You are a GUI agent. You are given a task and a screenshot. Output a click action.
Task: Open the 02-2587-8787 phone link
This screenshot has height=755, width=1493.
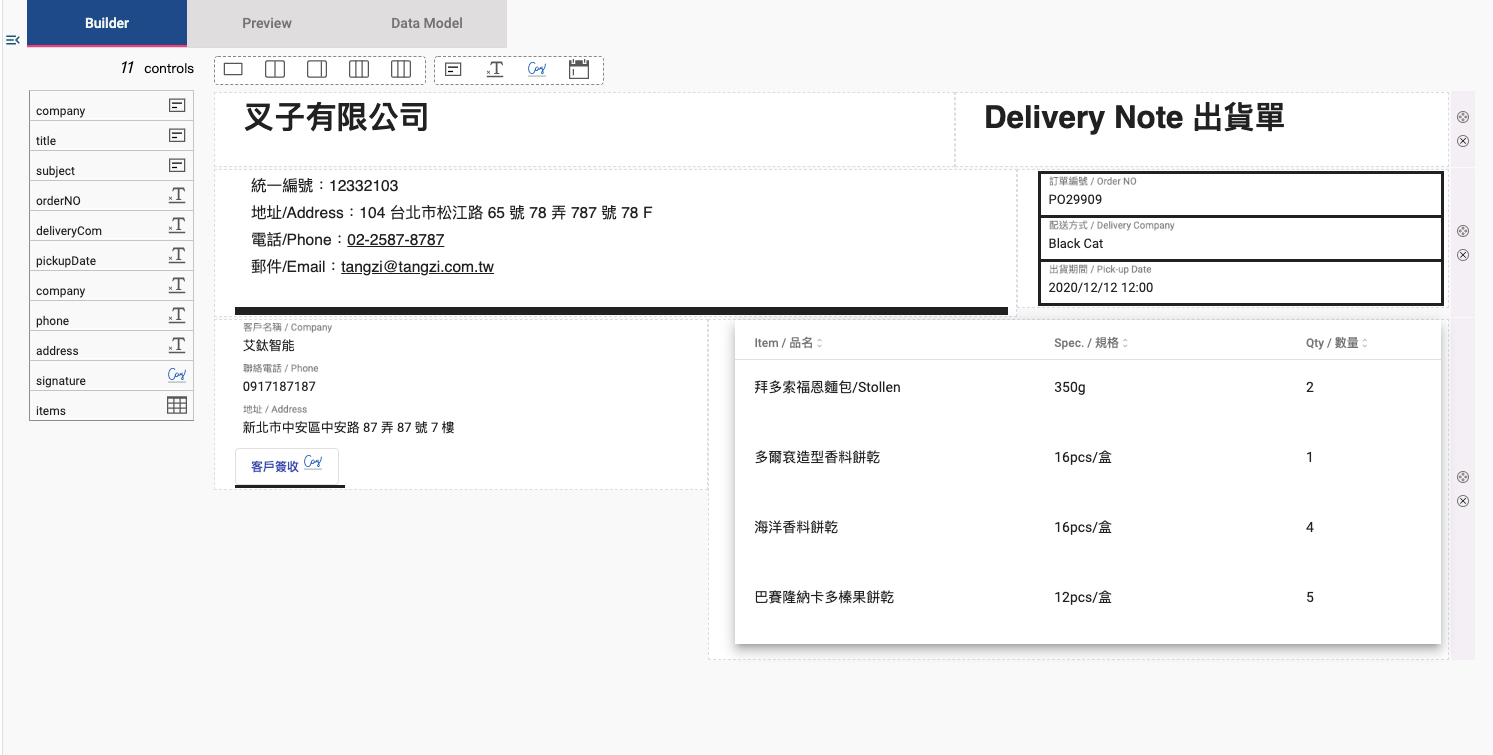396,240
